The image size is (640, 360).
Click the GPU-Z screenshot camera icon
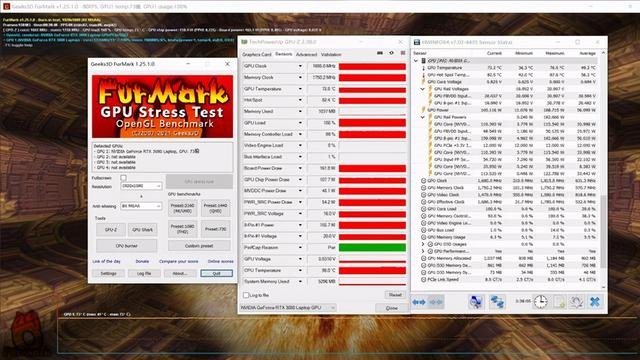tap(380, 53)
